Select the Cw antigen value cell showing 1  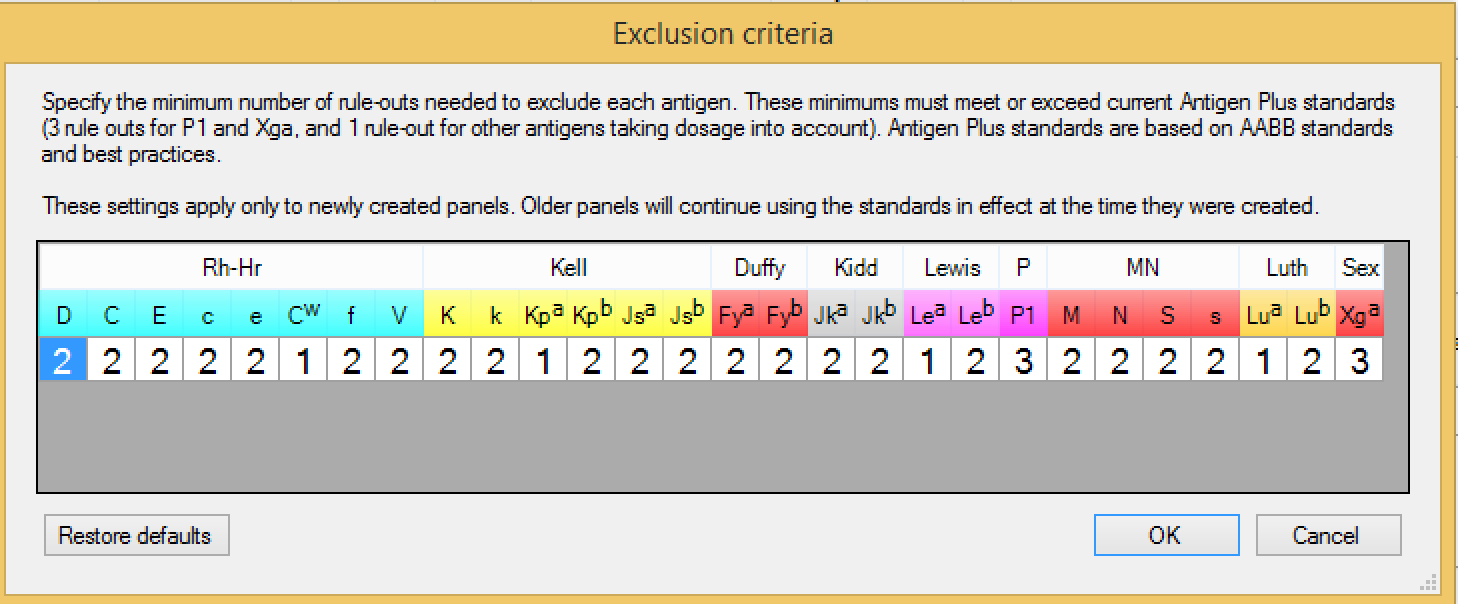(x=303, y=360)
